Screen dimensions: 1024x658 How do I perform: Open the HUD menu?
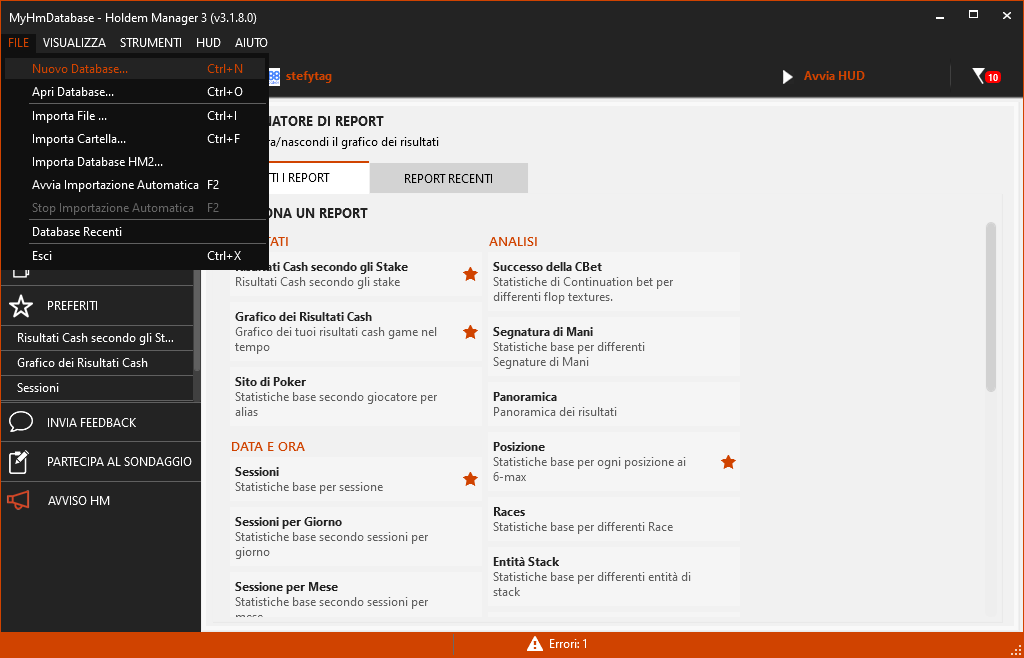[208, 42]
